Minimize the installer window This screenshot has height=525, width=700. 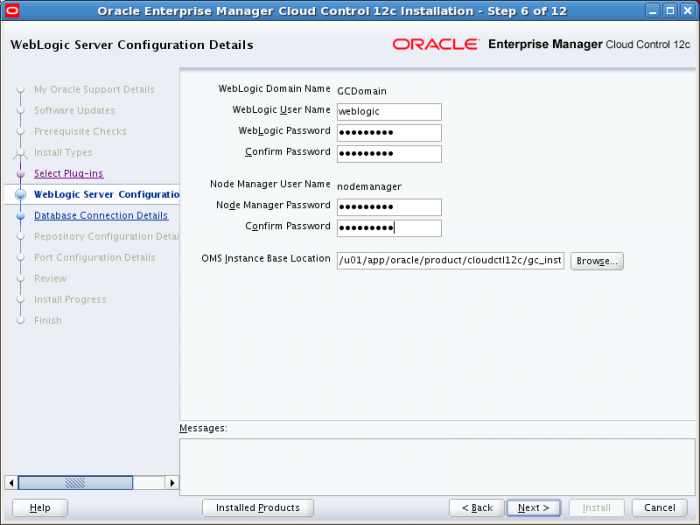click(652, 10)
